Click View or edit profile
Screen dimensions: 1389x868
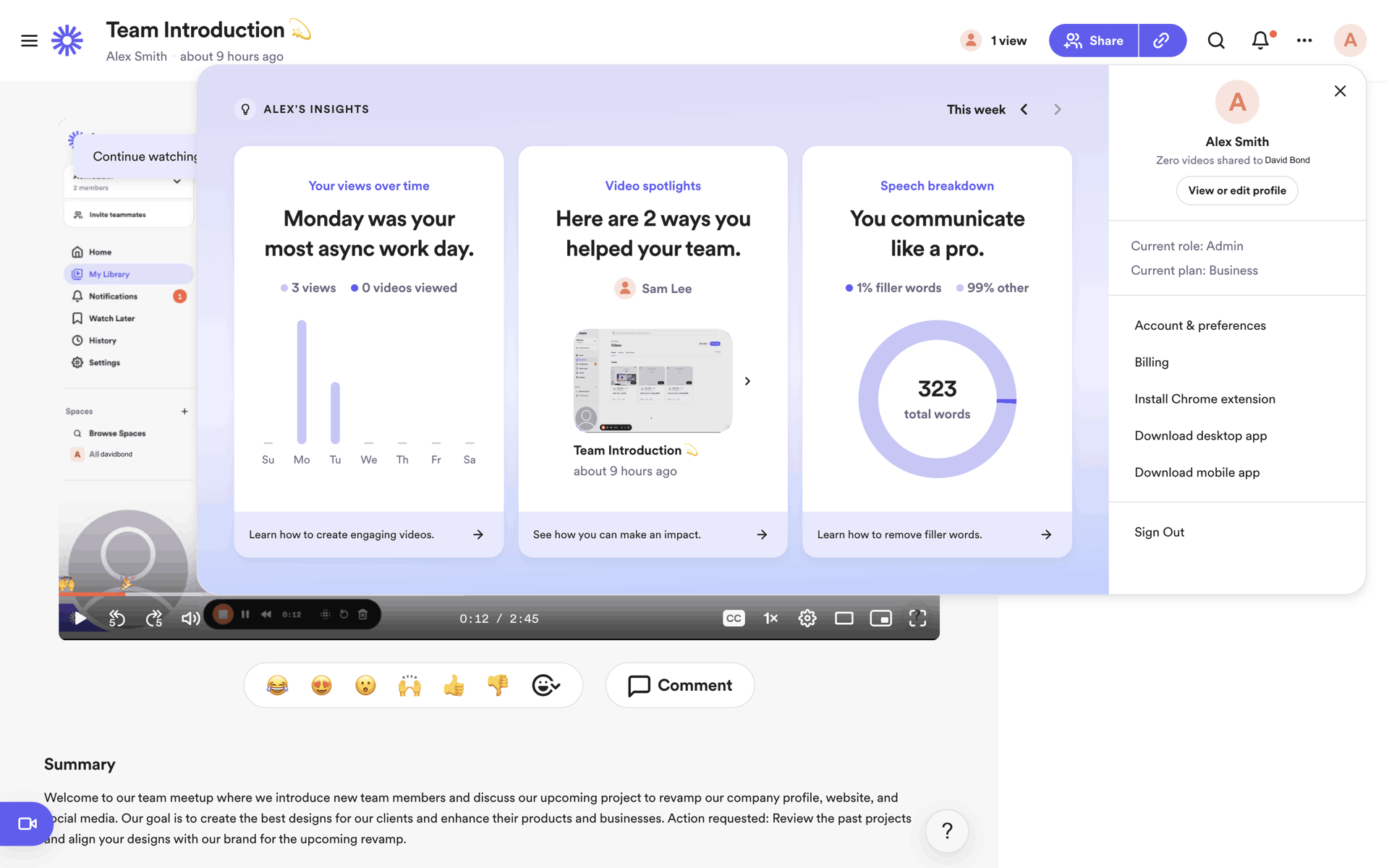pyautogui.click(x=1237, y=190)
